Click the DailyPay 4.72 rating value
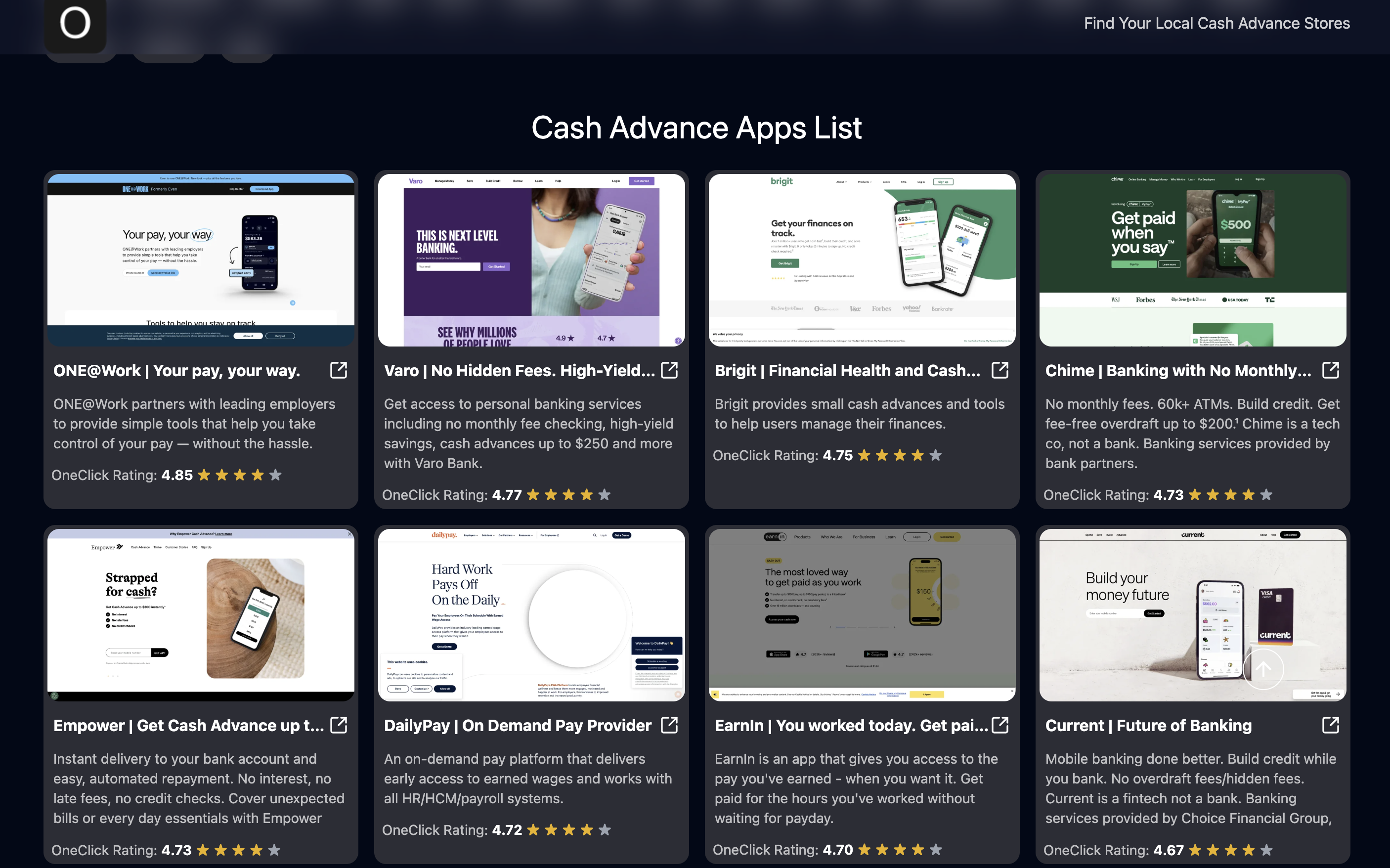The image size is (1390, 868). click(x=507, y=830)
